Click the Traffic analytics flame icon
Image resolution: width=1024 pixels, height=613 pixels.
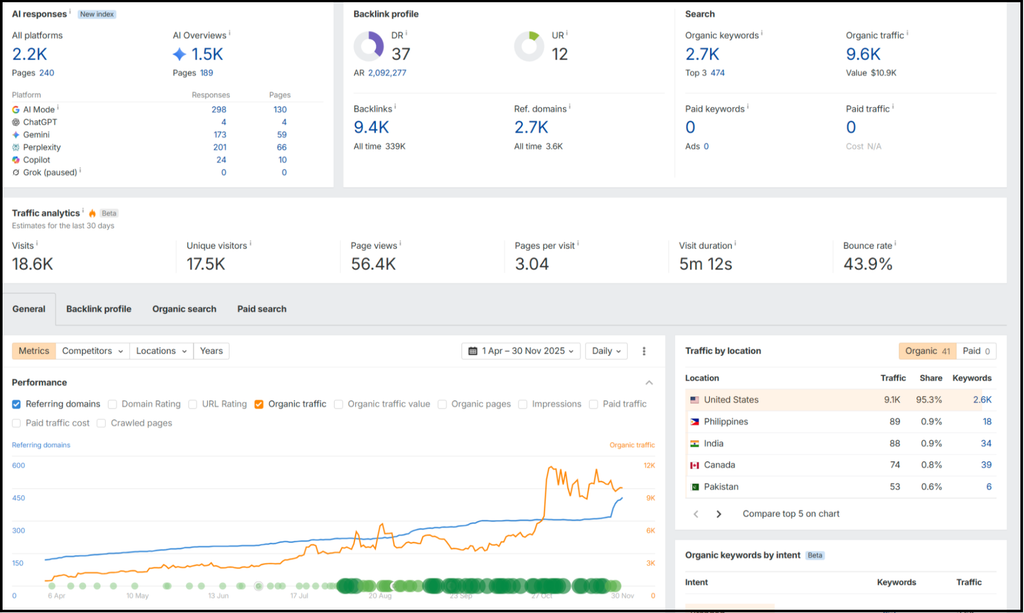pyautogui.click(x=92, y=213)
